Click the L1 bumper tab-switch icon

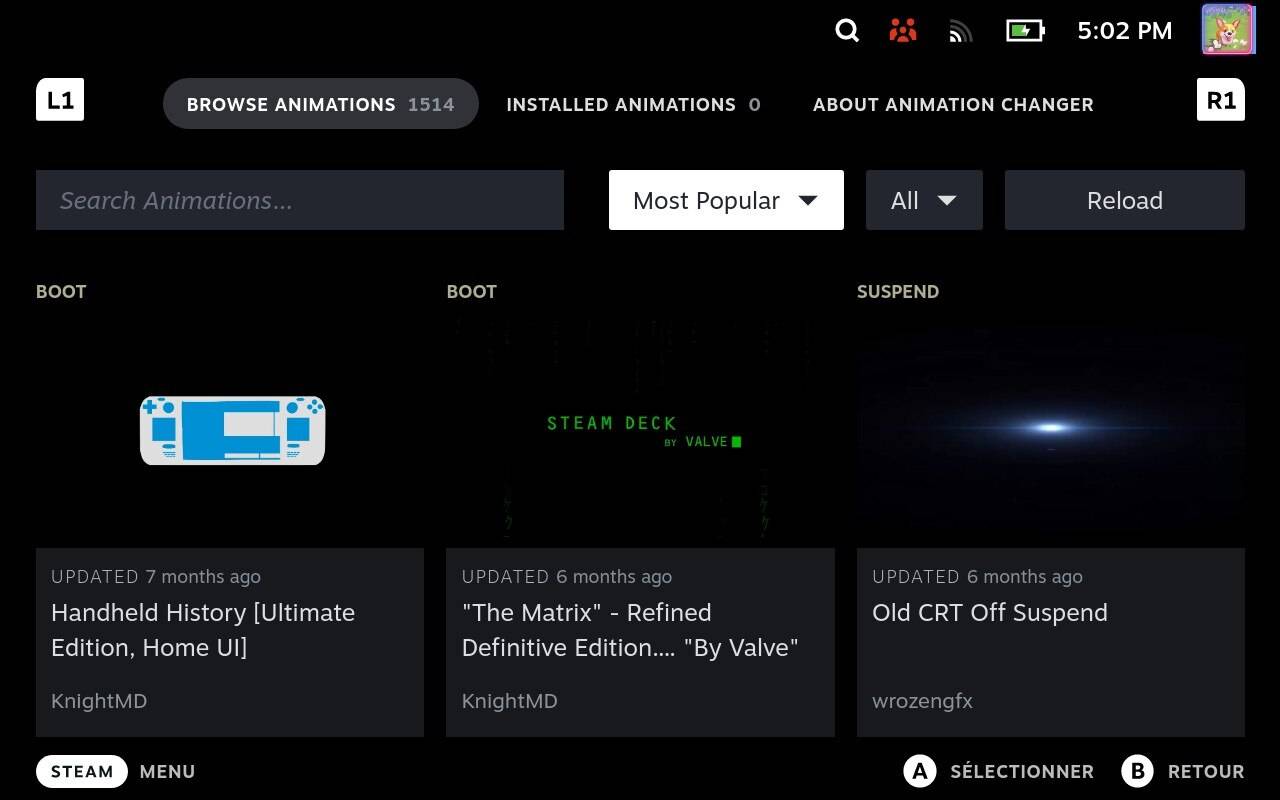(60, 100)
